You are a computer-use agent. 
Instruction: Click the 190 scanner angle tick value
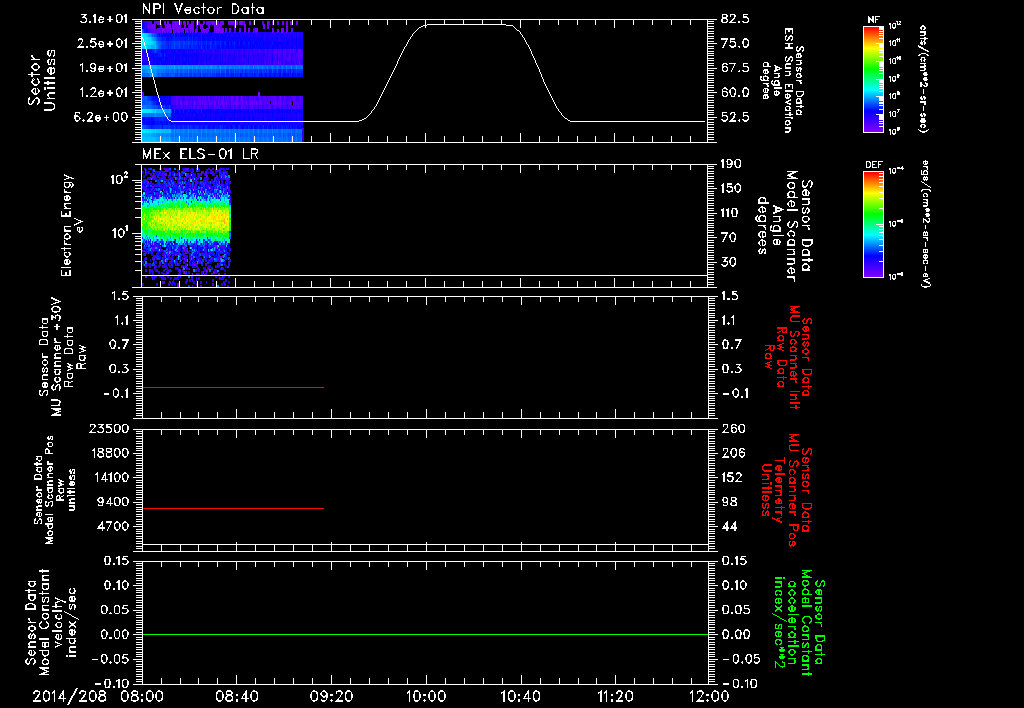(x=732, y=164)
